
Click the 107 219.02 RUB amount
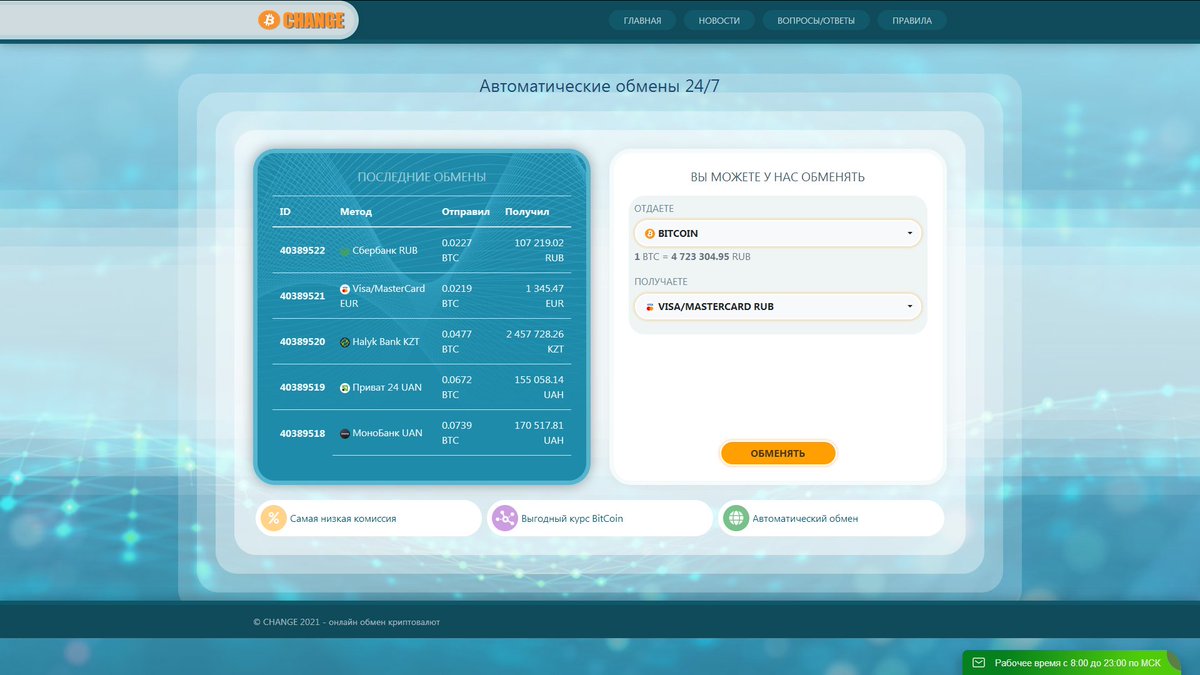tap(539, 250)
